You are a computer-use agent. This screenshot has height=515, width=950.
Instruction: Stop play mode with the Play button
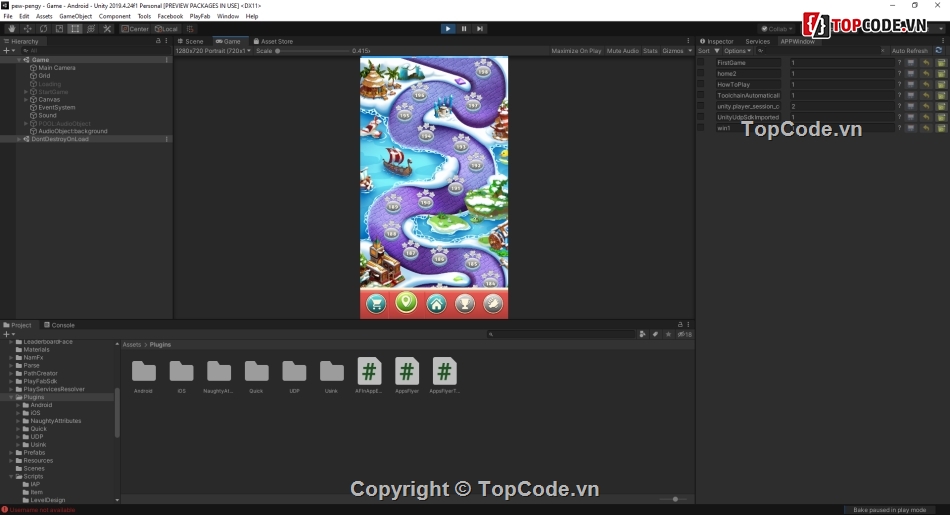tap(448, 28)
